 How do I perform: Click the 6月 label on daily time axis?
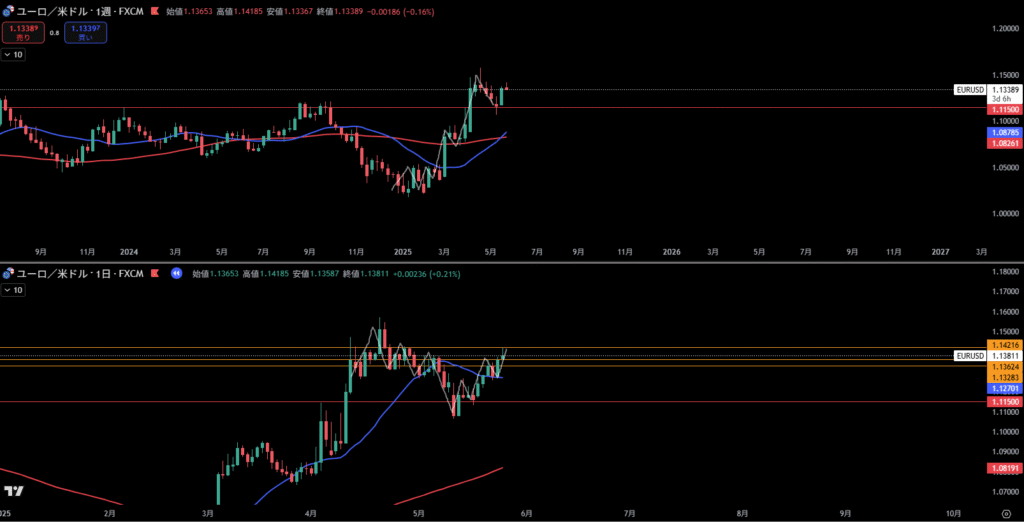(526, 514)
